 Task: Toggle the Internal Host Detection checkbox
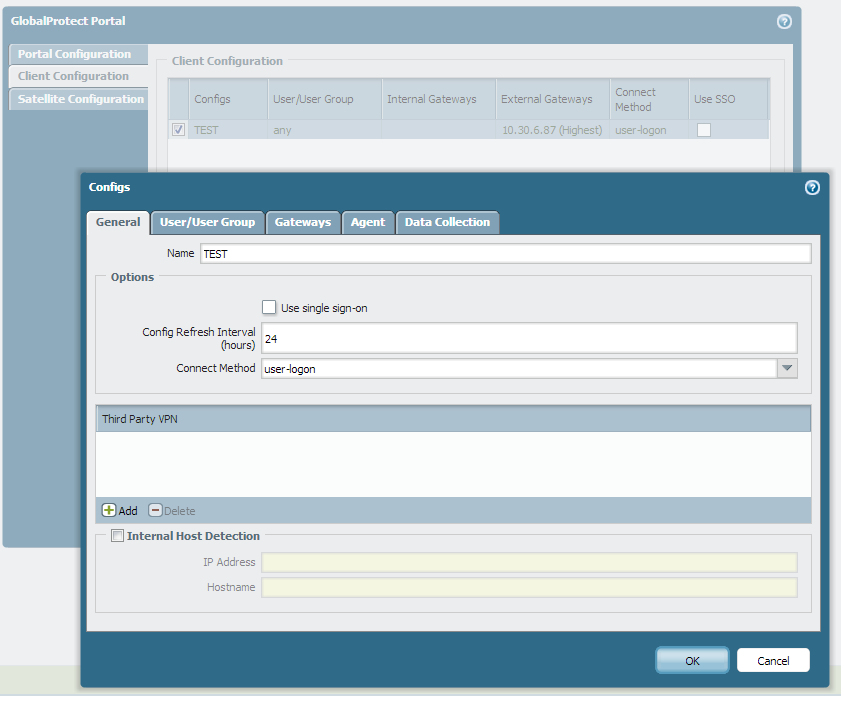117,536
